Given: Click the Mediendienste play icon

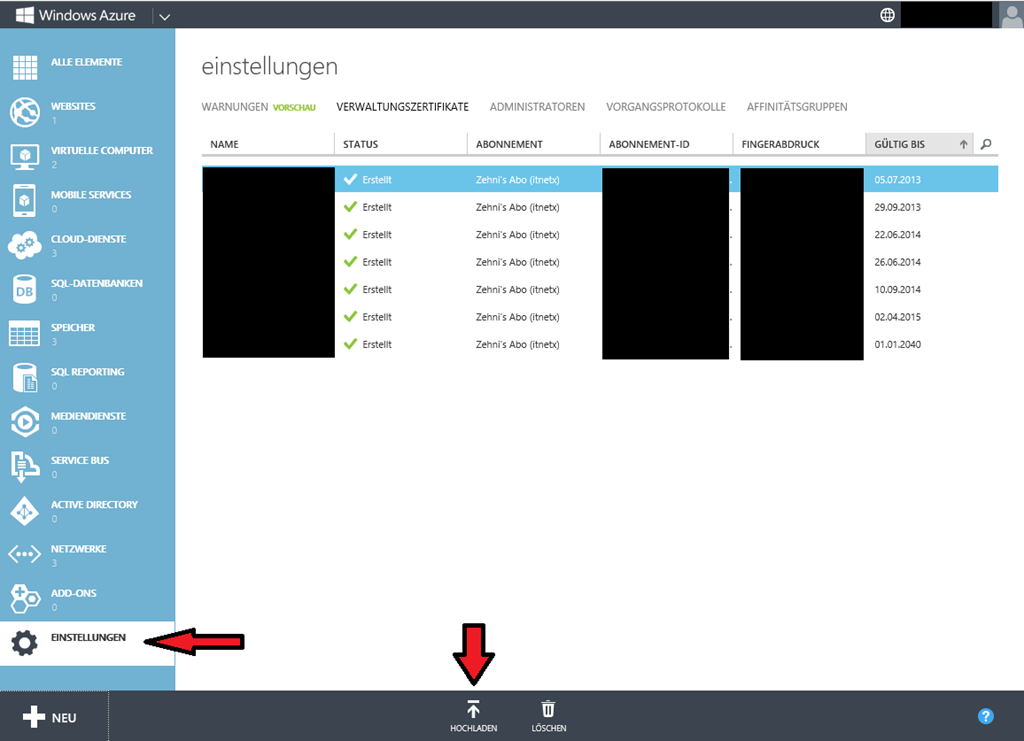Looking at the screenshot, I should tap(24, 422).
